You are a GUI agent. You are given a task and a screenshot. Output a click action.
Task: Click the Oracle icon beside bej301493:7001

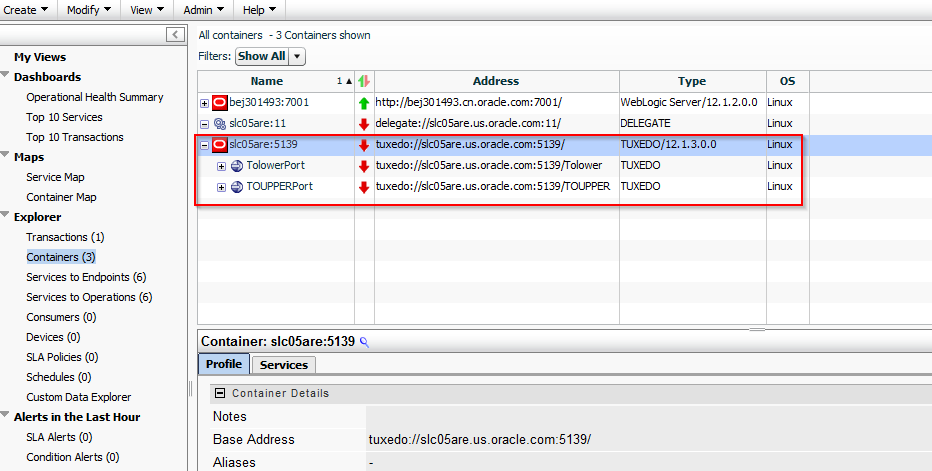click(219, 103)
